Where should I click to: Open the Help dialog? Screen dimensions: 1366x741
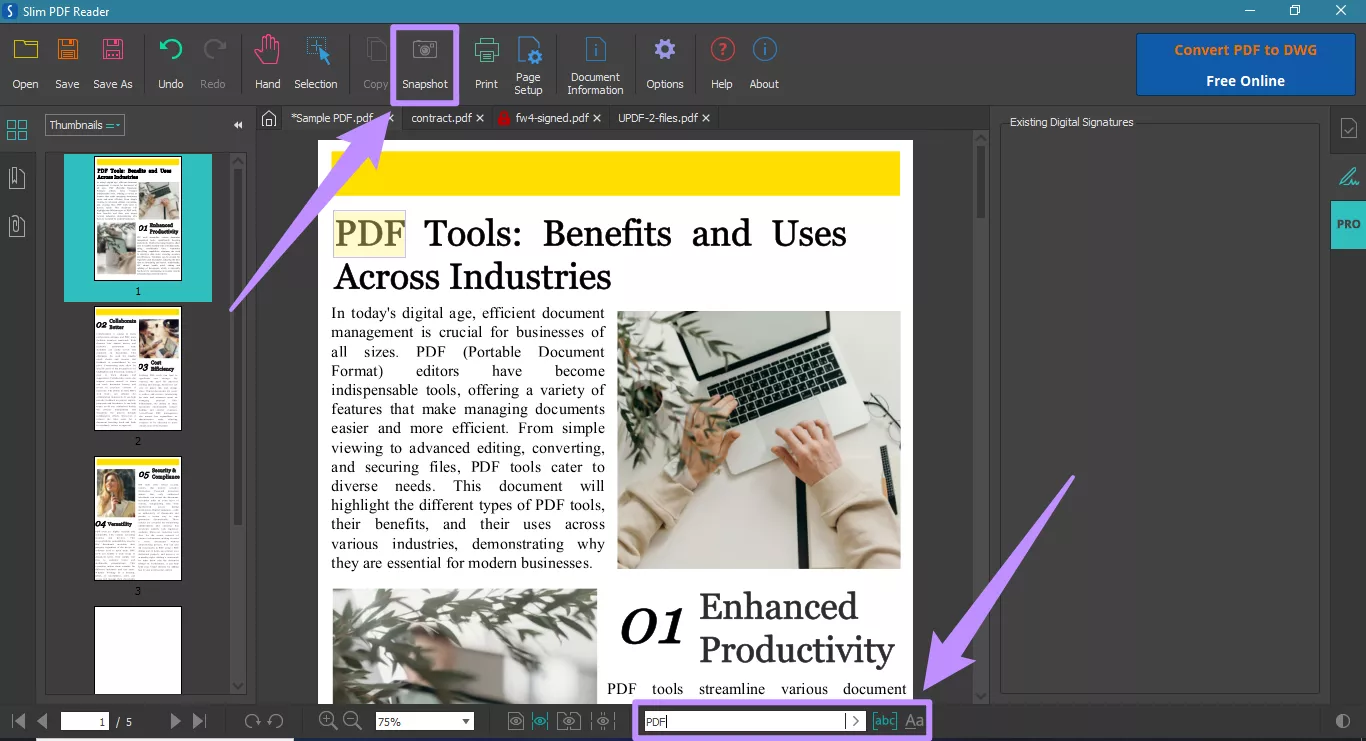tap(721, 62)
